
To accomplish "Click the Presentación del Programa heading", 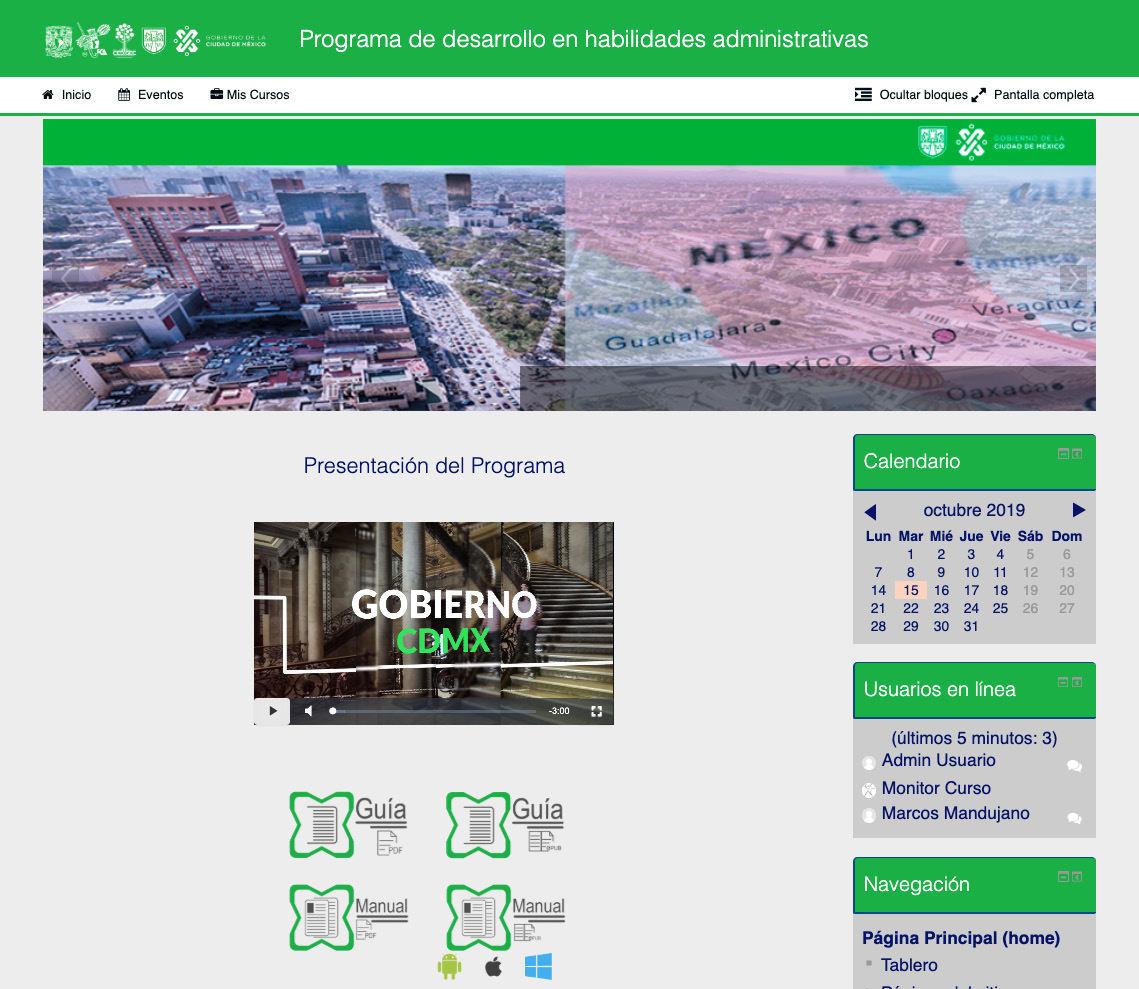I will tap(434, 465).
